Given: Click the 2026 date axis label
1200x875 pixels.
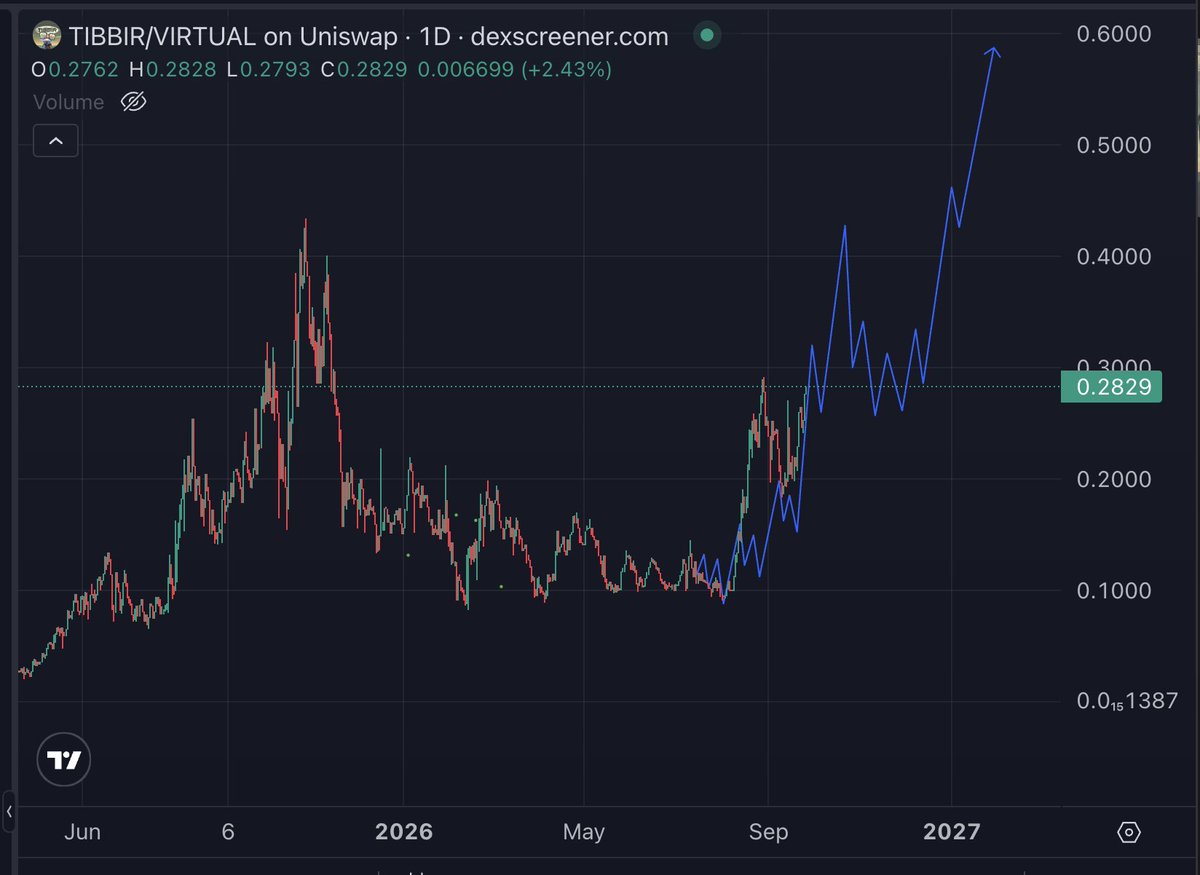Looking at the screenshot, I should (x=404, y=832).
